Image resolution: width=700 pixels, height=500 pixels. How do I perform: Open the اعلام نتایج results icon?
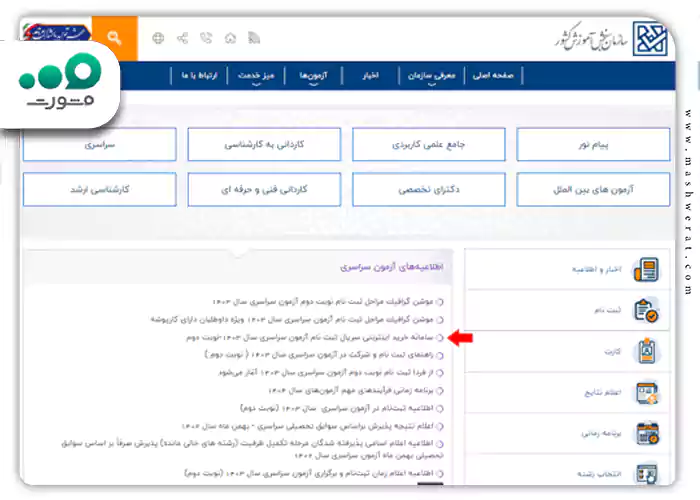pos(646,392)
